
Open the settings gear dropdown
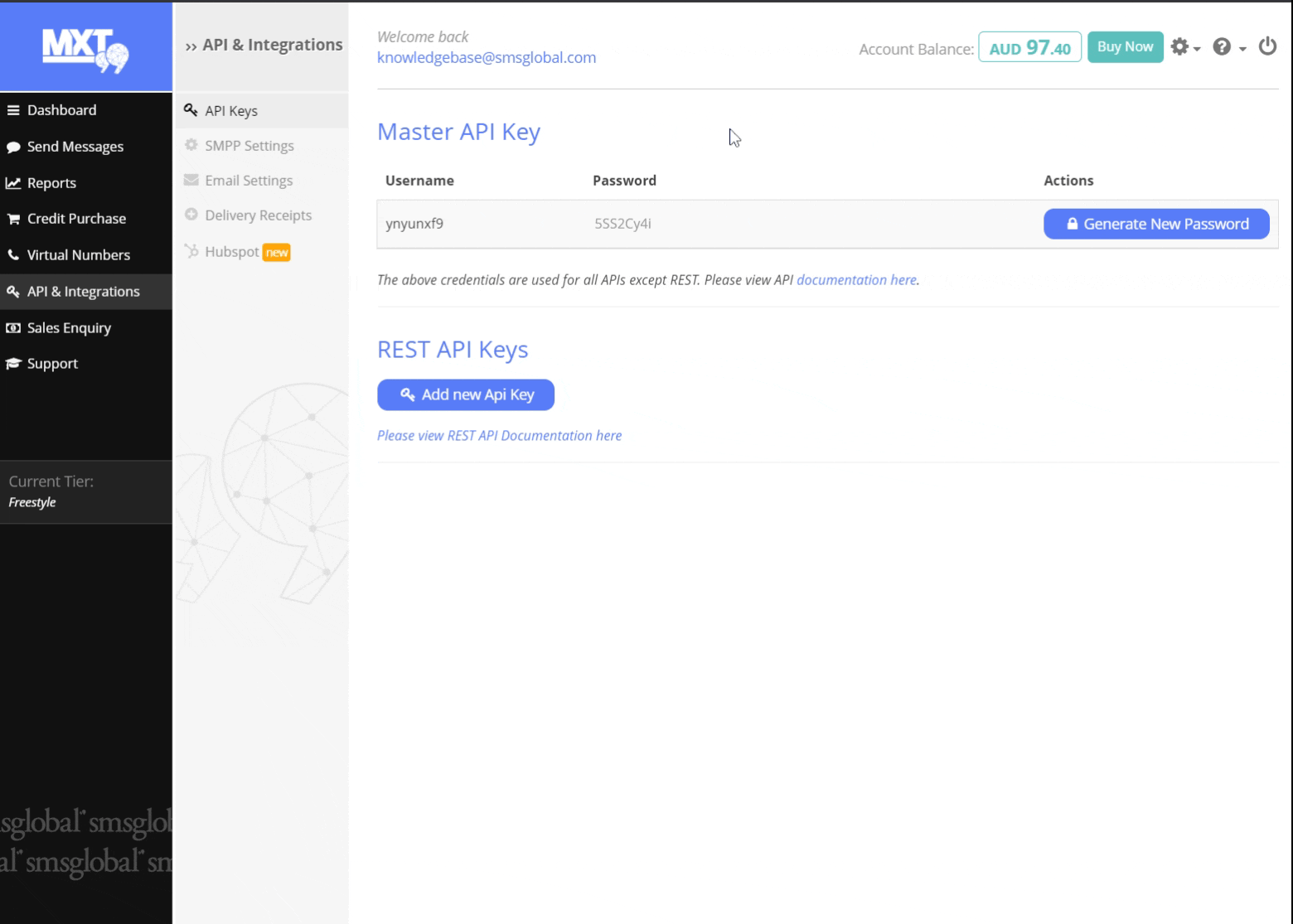(x=1184, y=47)
